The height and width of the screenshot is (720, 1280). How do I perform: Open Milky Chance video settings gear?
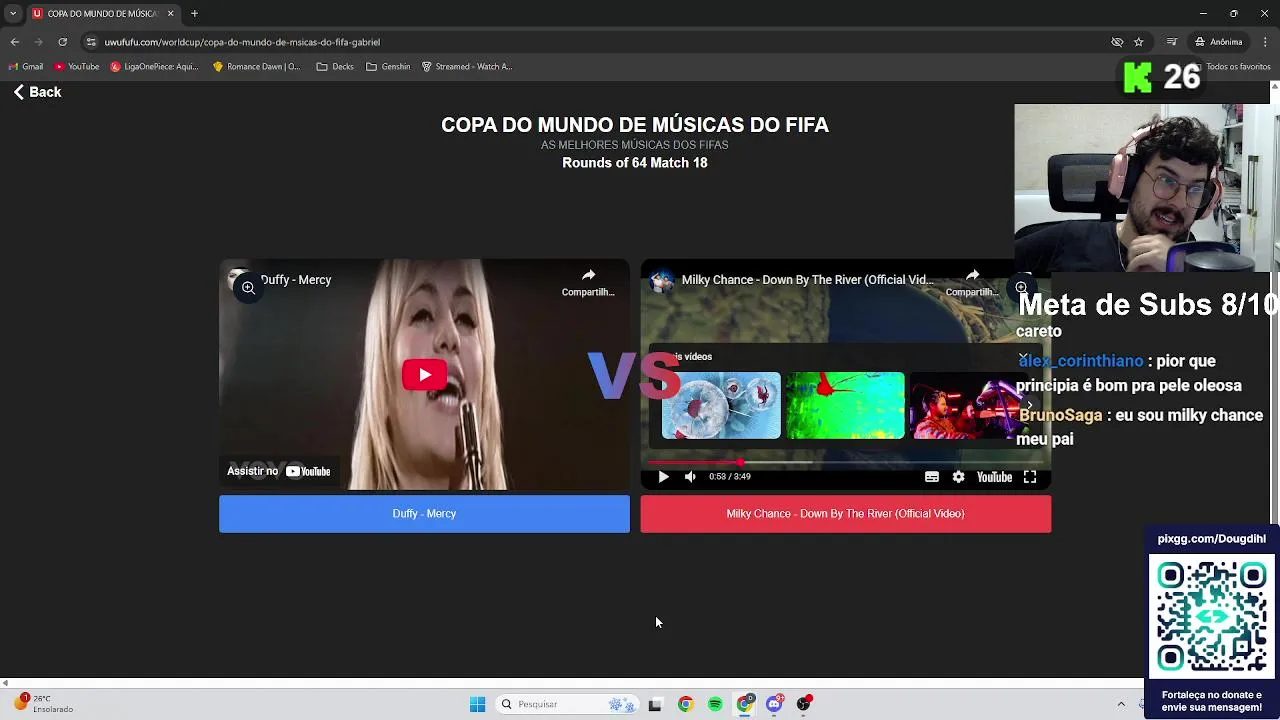pyautogui.click(x=958, y=477)
